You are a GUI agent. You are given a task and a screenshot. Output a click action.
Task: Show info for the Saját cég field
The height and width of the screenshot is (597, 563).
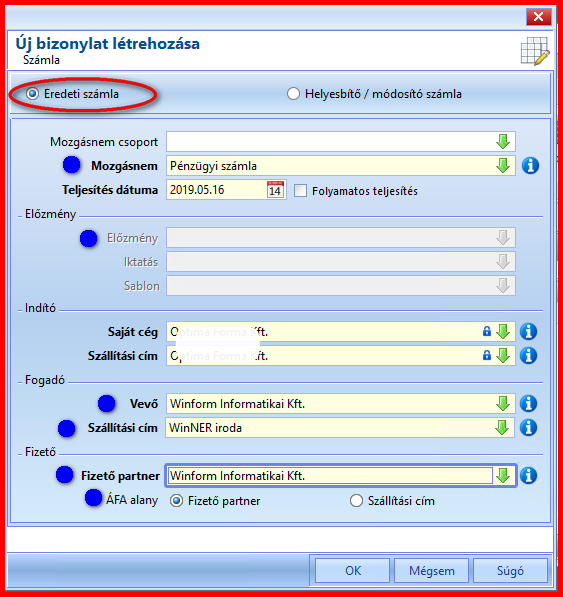point(528,332)
